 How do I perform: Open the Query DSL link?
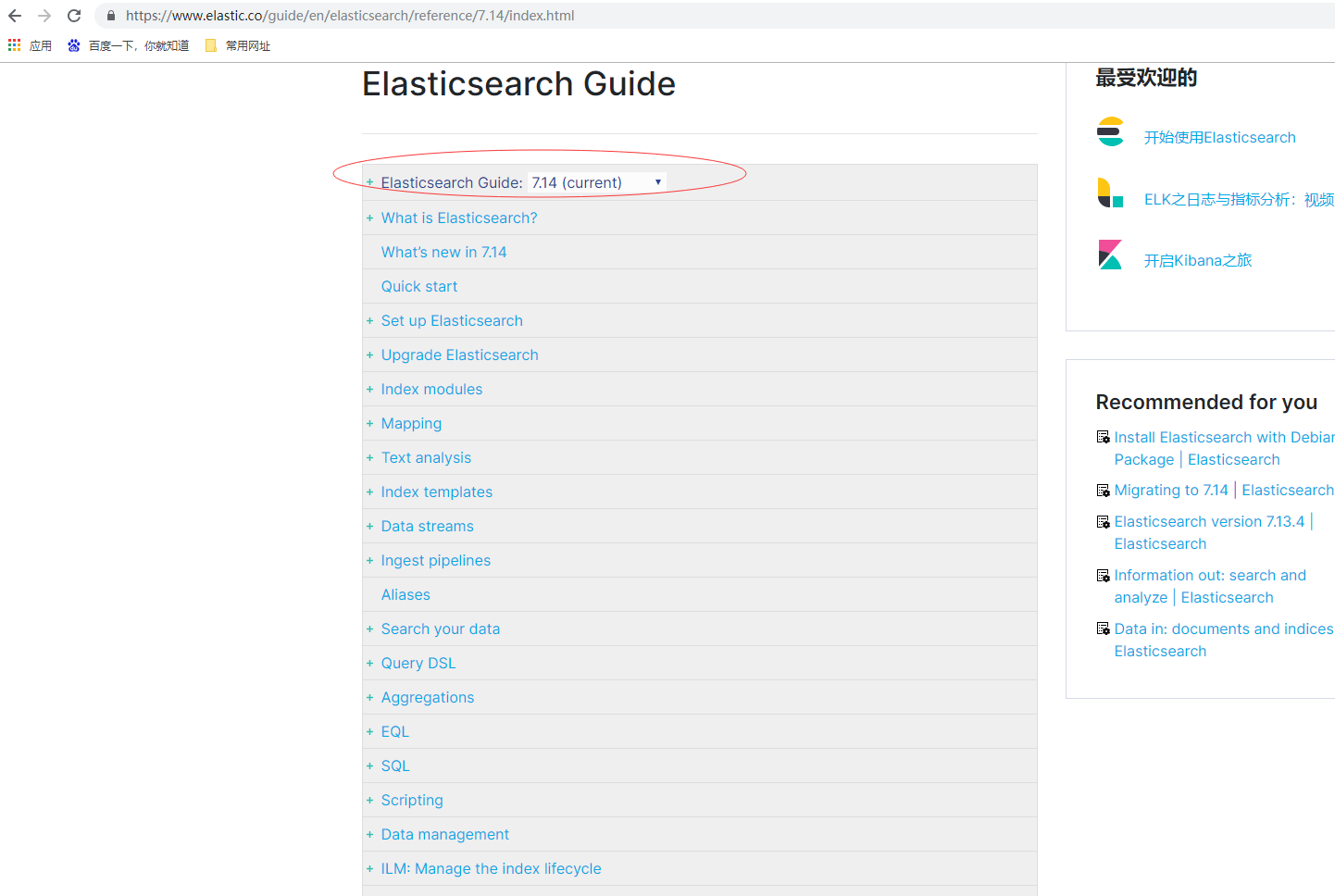click(418, 663)
